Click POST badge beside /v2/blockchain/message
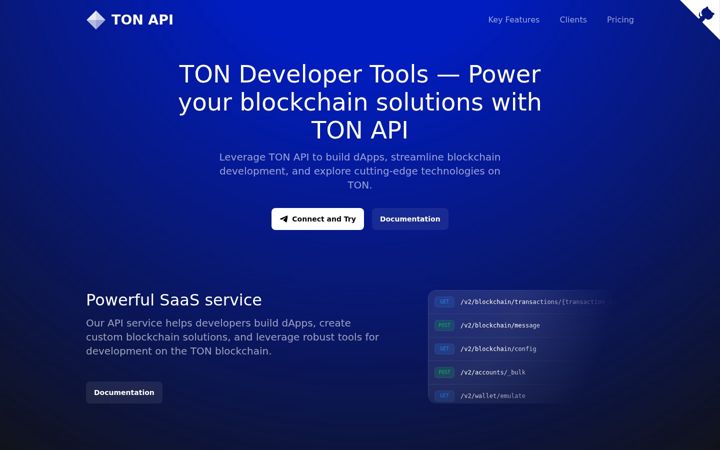 444,326
